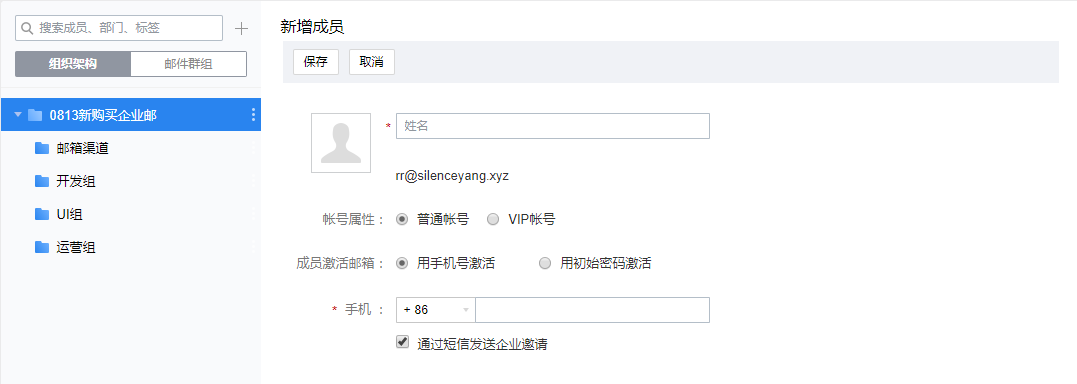The height and width of the screenshot is (384, 1077).
Task: Select the 普通帐号 radio button
Action: click(402, 220)
